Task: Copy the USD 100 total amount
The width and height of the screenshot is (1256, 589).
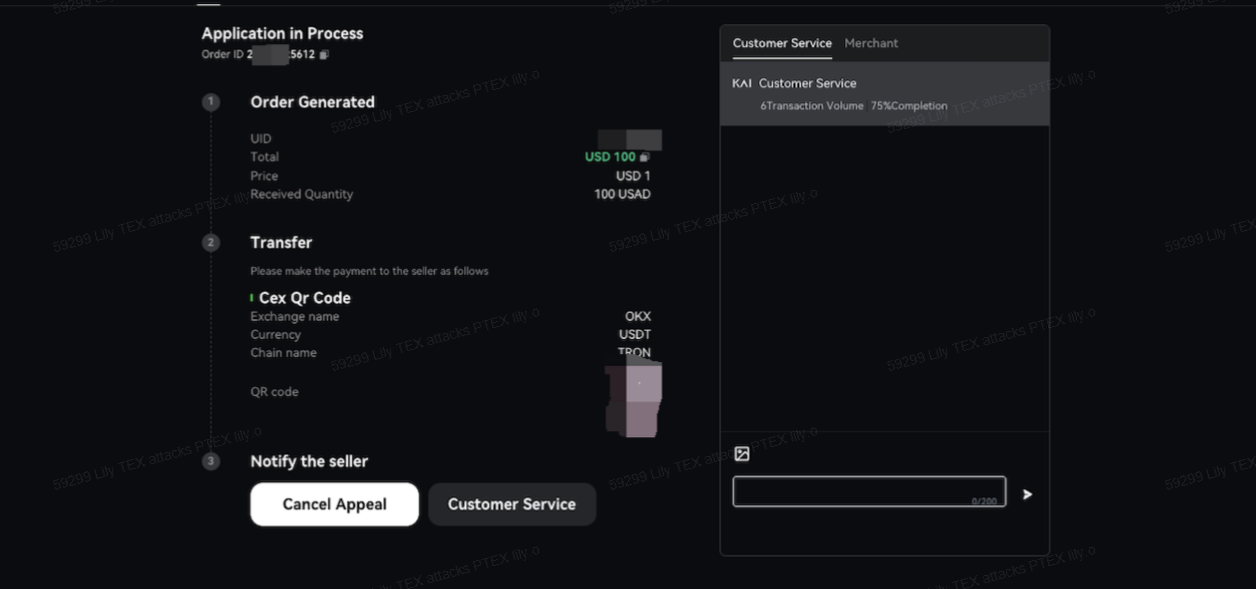Action: [644, 157]
